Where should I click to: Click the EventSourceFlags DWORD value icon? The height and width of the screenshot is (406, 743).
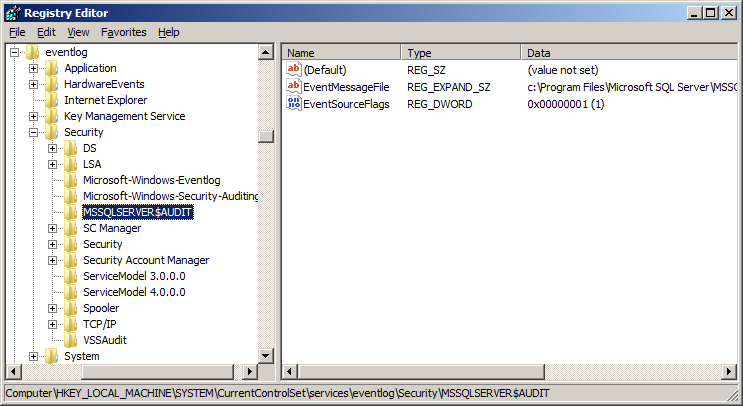(294, 103)
